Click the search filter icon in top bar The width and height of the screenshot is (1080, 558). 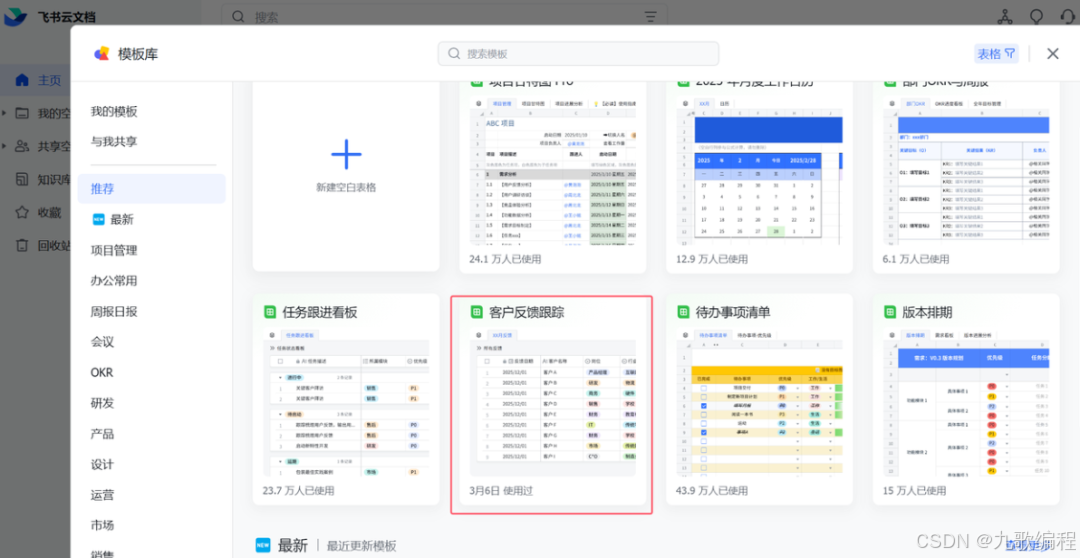[650, 17]
